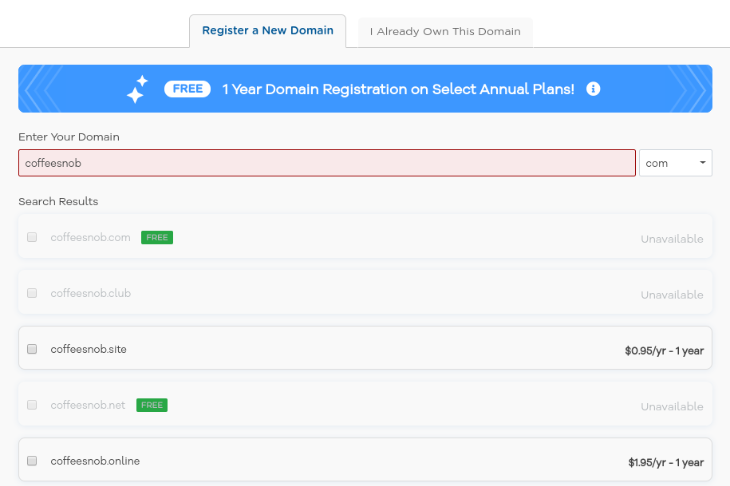
Task: Click the green FREE badge beside coffeesnob.com
Action: tap(157, 237)
